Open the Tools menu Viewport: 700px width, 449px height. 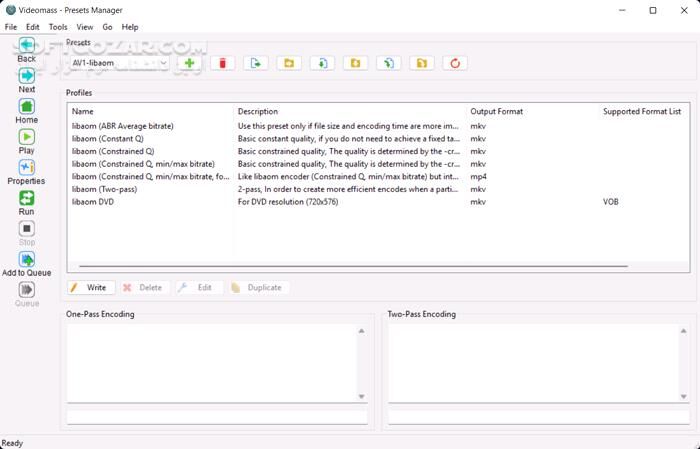tap(58, 27)
